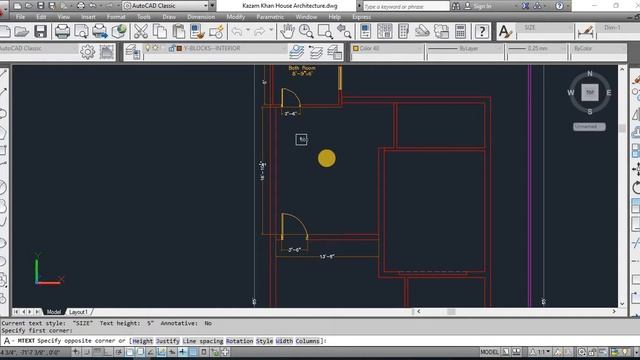Switch to the Model tab

point(53,312)
